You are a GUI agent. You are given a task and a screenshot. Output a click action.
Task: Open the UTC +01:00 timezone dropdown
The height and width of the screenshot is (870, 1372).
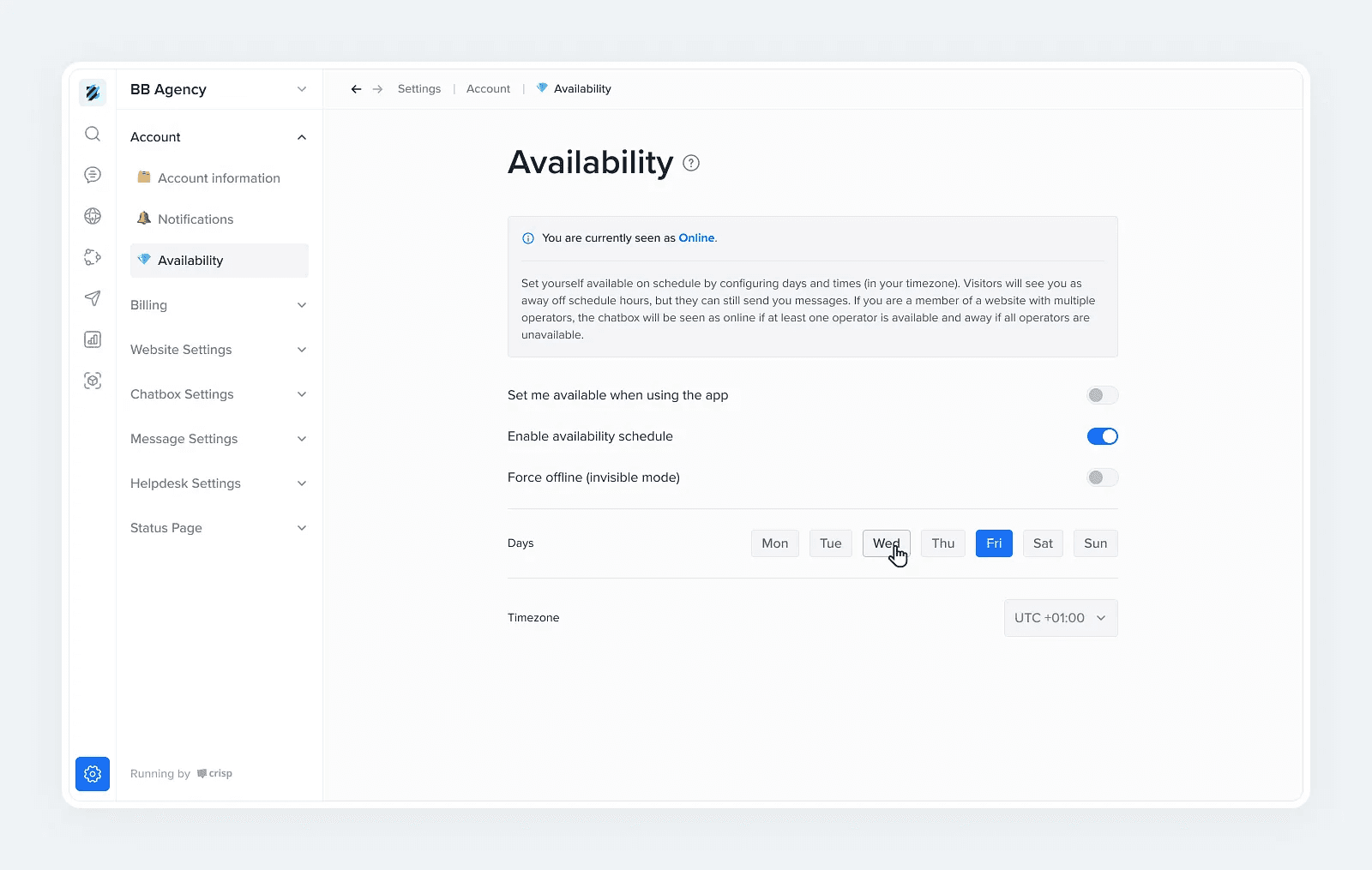(1060, 618)
